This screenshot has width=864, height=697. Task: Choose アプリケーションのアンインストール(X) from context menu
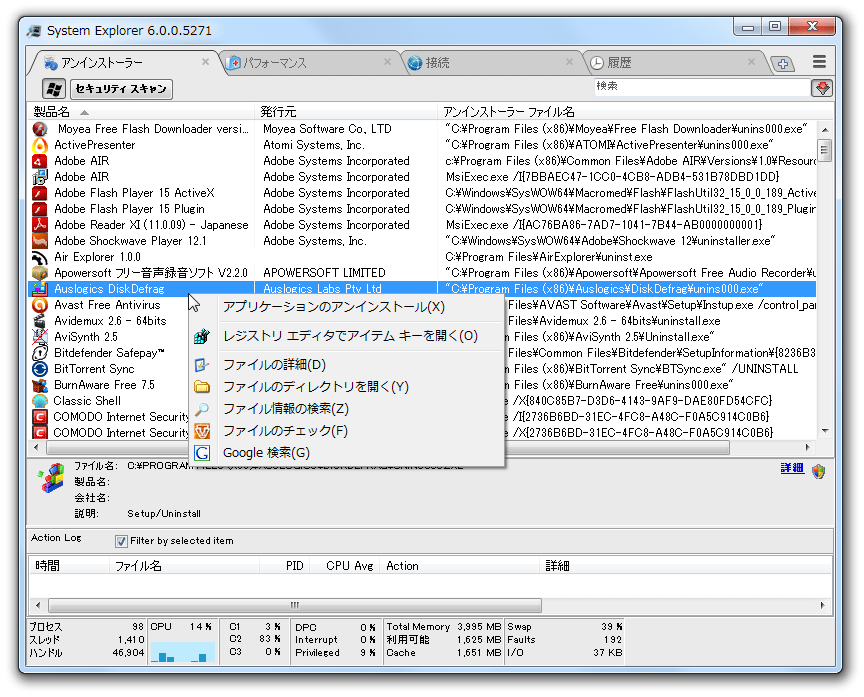pos(347,307)
